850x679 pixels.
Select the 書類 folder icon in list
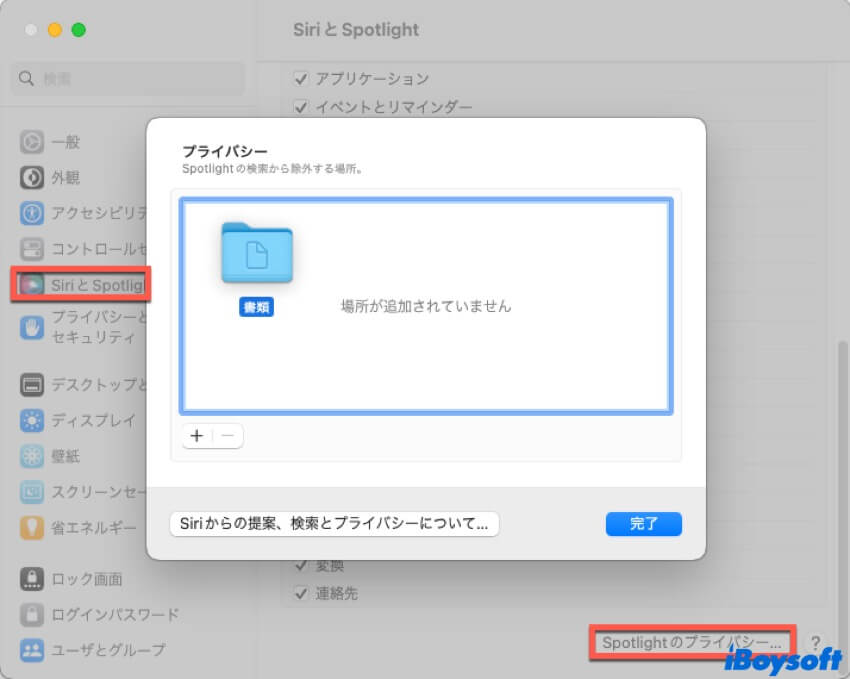[x=257, y=256]
